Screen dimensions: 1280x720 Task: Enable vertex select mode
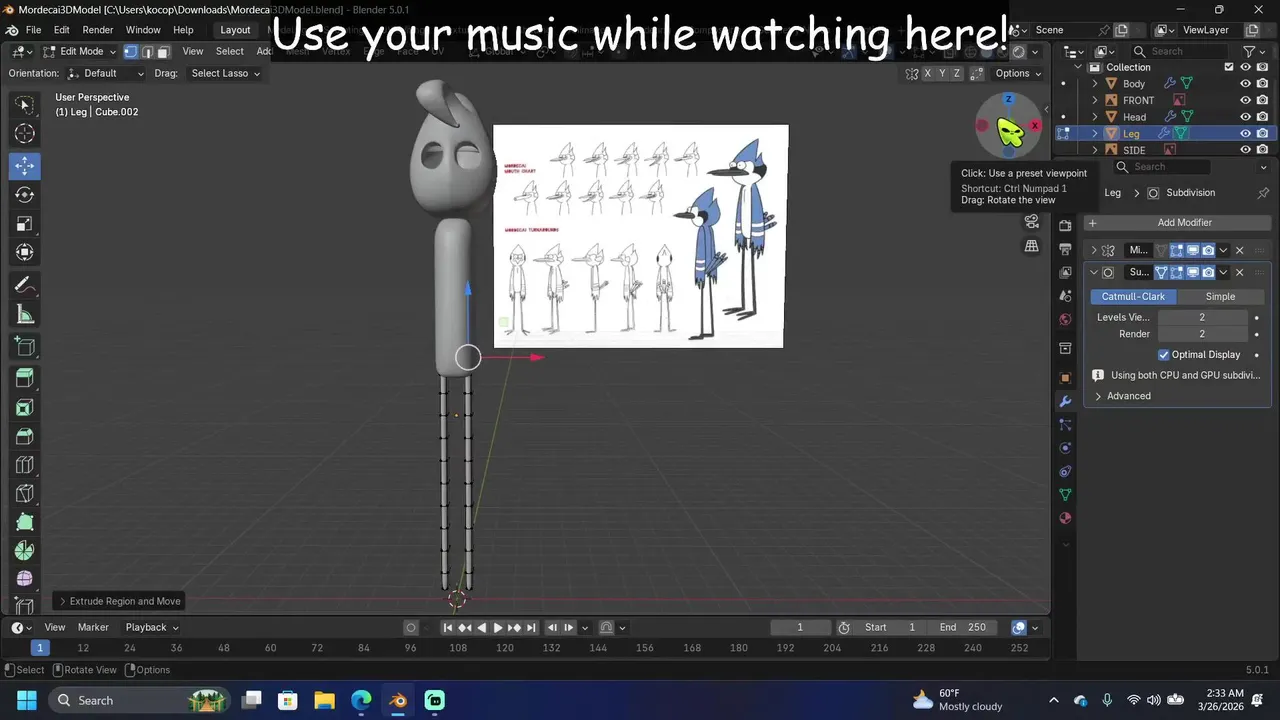(131, 51)
